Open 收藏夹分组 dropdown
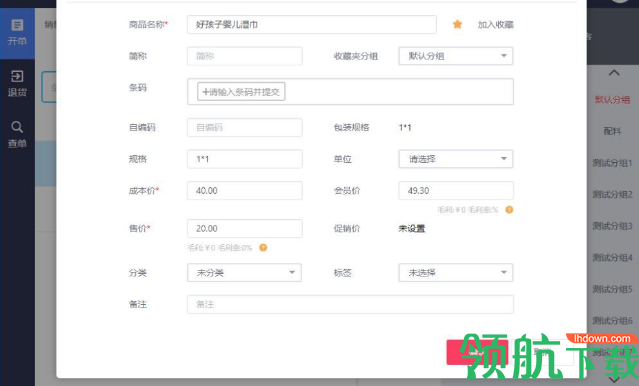639x386 pixels. [456, 56]
